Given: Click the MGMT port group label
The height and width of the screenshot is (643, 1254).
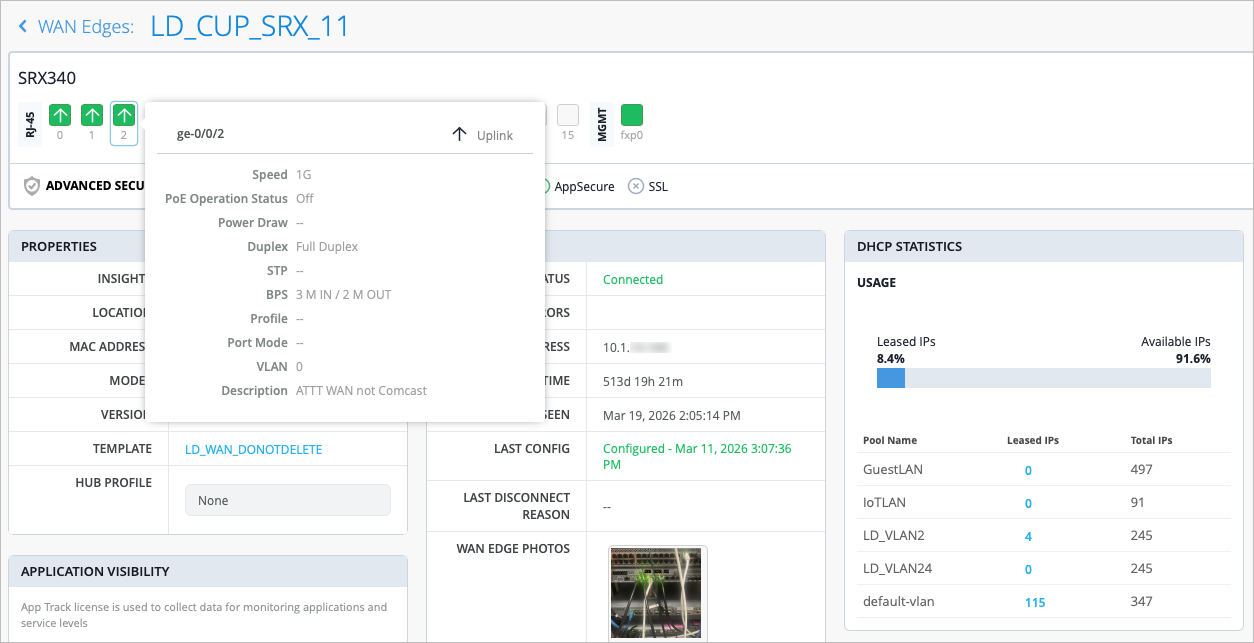Looking at the screenshot, I should coord(601,123).
